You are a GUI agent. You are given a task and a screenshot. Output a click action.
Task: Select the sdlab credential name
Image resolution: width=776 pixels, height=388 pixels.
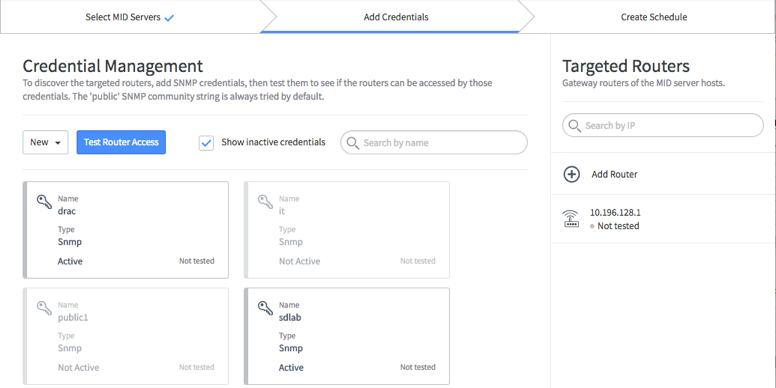pos(290,317)
